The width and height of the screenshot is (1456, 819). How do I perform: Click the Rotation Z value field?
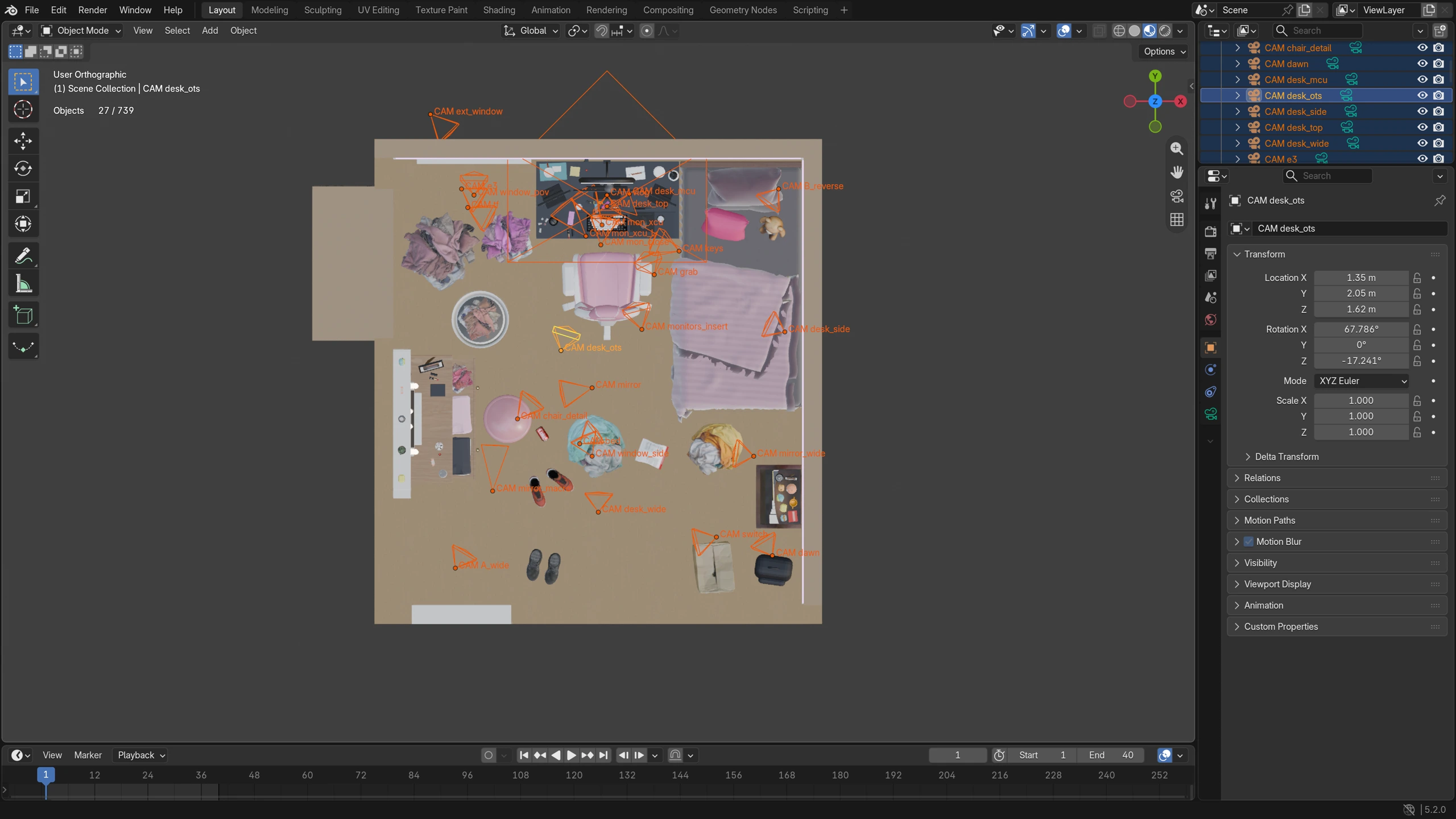click(1361, 361)
